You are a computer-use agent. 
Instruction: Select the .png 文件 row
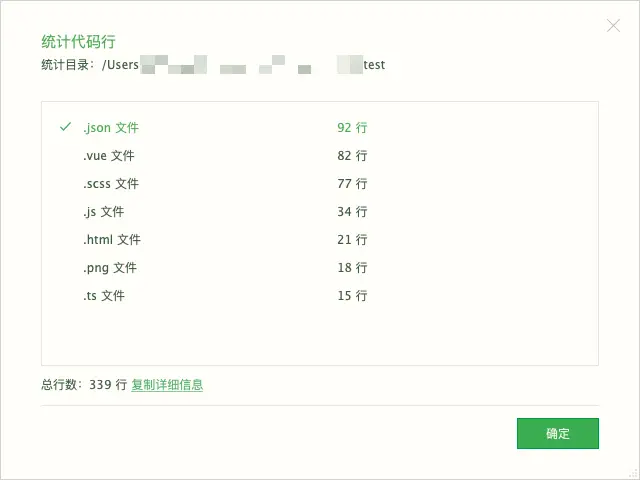tap(320, 268)
